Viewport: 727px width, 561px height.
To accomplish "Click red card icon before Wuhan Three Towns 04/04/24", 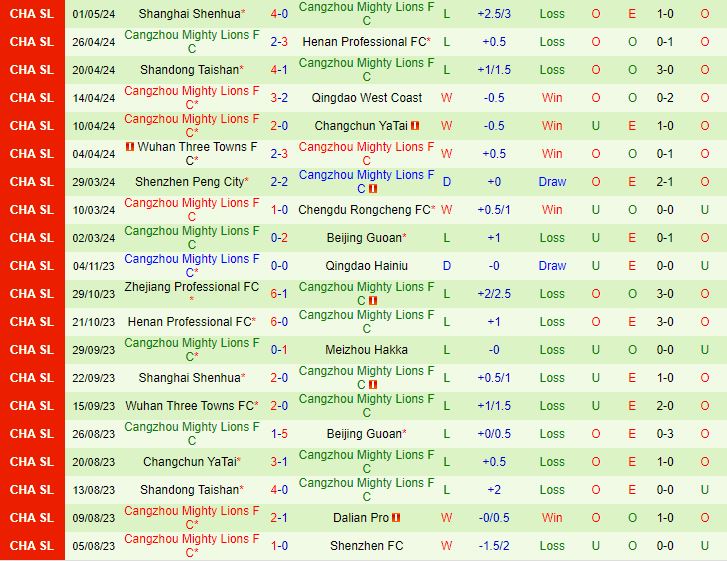I will pyautogui.click(x=130, y=147).
